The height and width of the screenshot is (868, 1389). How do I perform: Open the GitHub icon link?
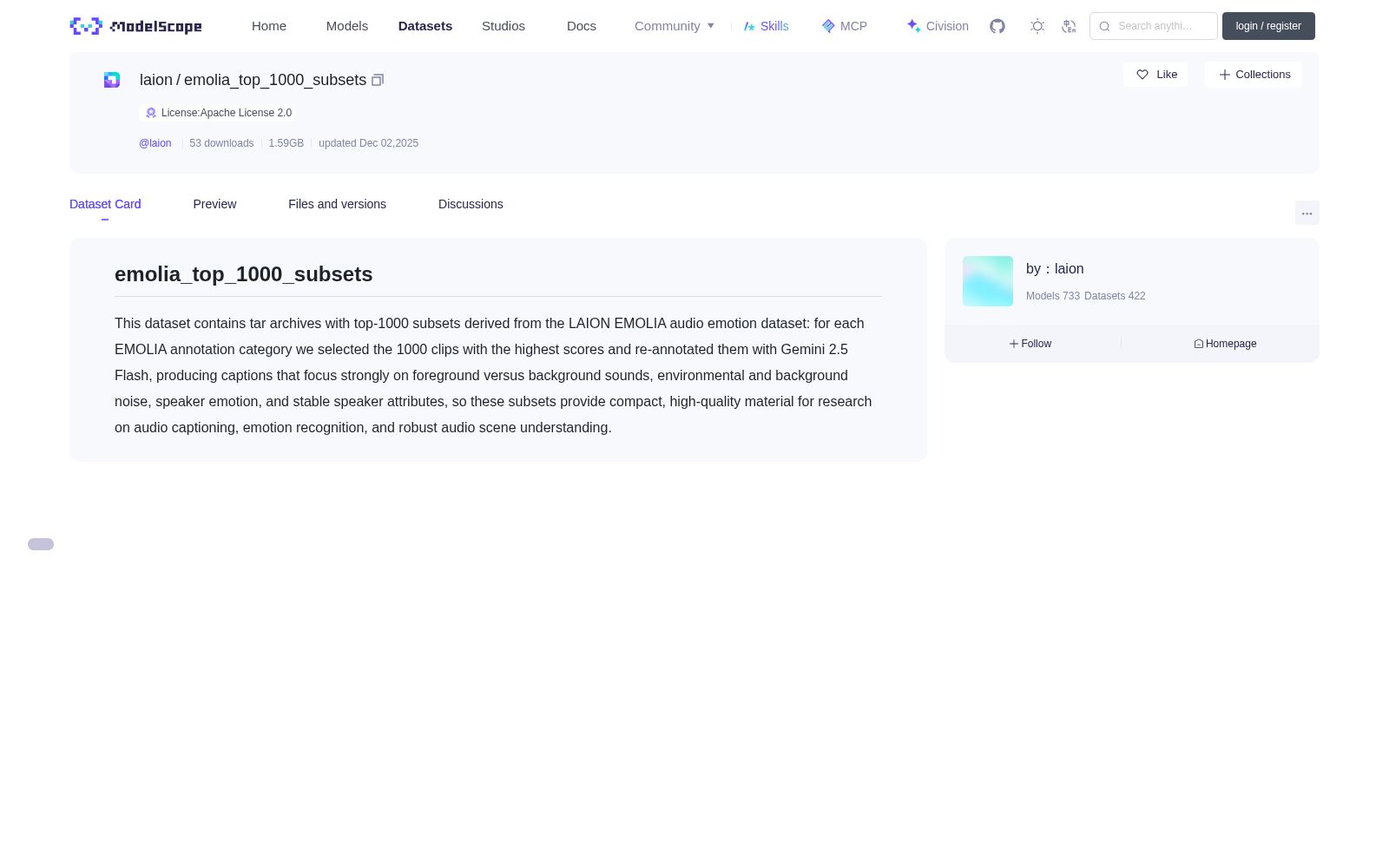[997, 26]
